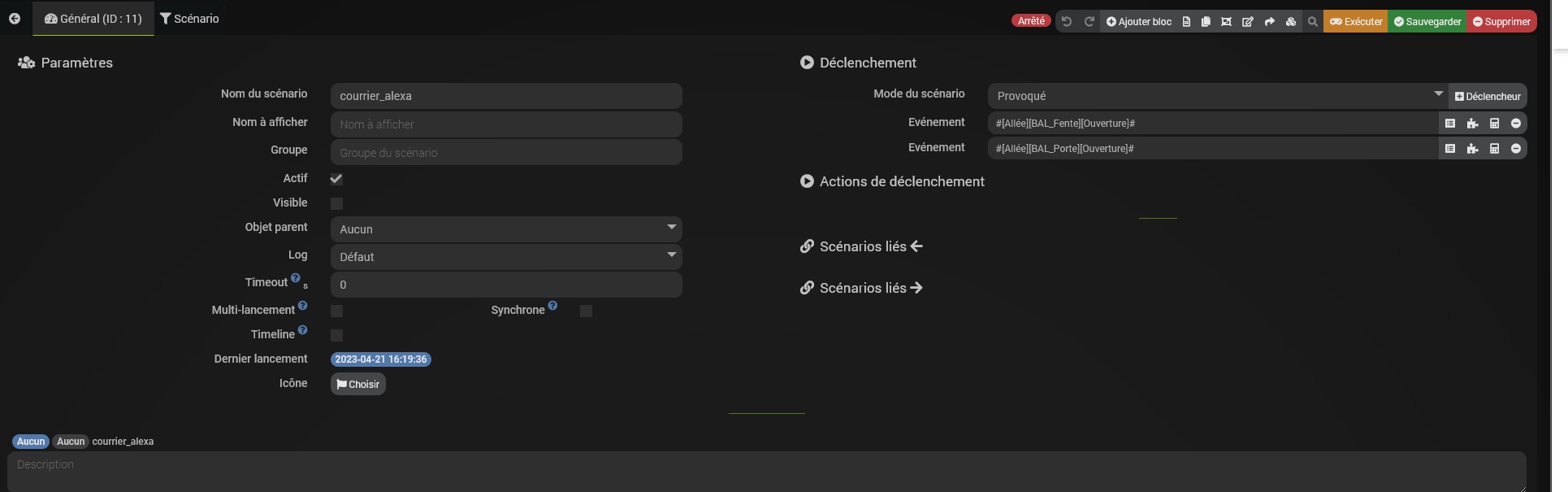The image size is (1568, 492).
Task: Click the copy scenario icon
Action: coord(1206,22)
